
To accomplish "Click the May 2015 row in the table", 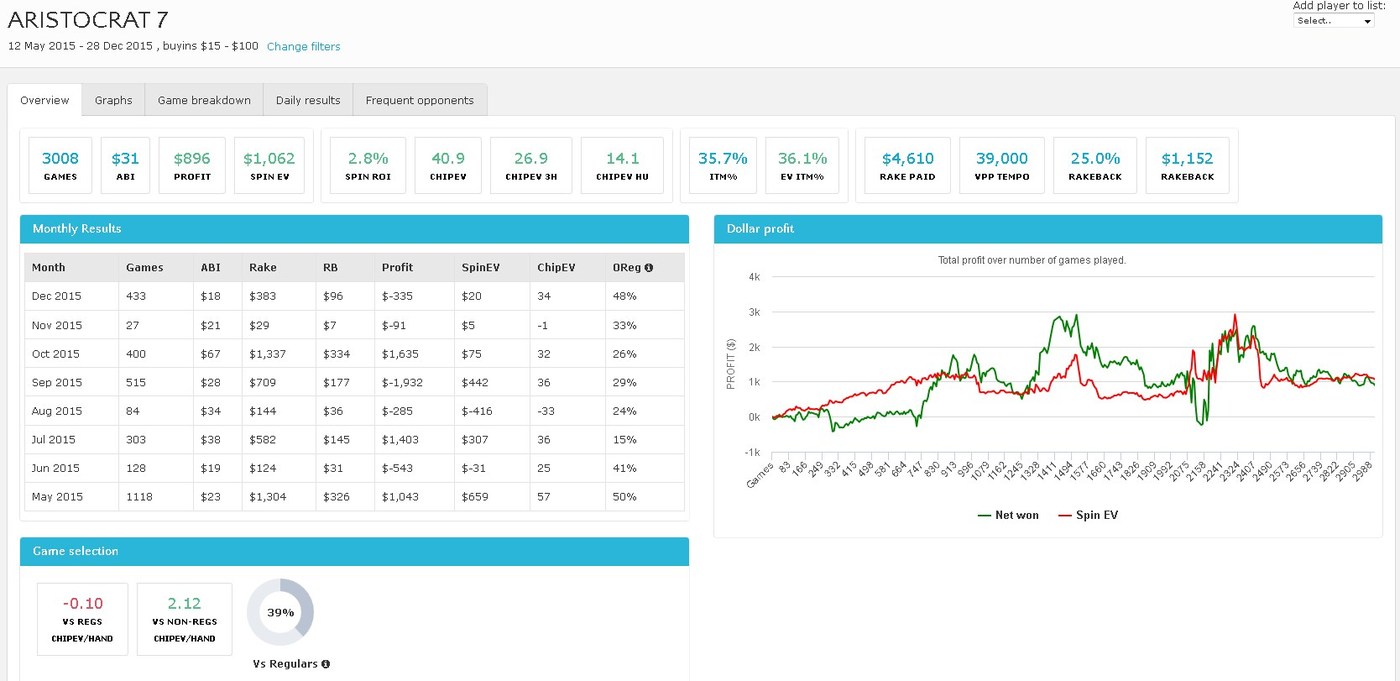I will [354, 497].
